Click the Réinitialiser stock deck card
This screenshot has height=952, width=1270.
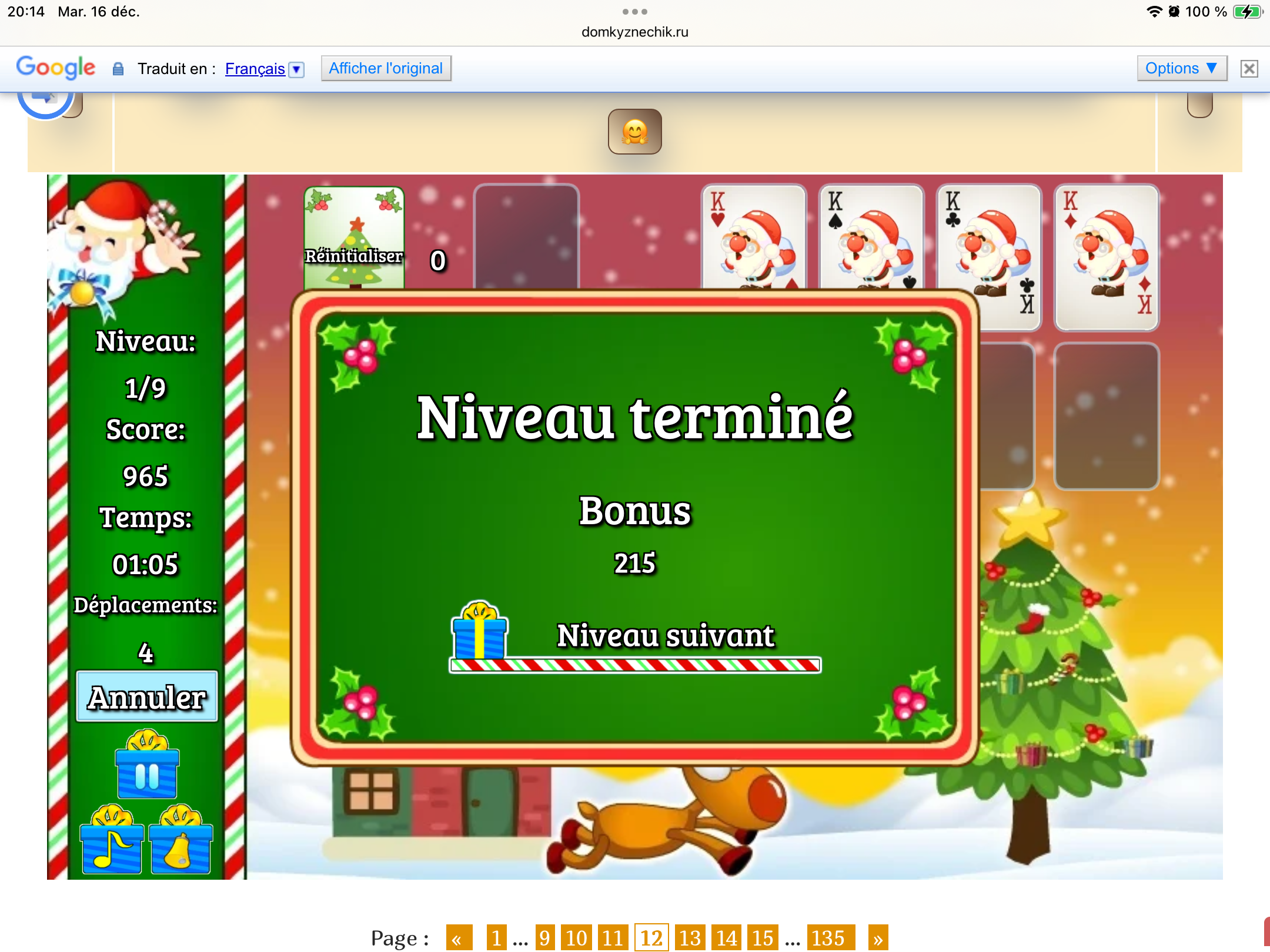click(x=354, y=238)
